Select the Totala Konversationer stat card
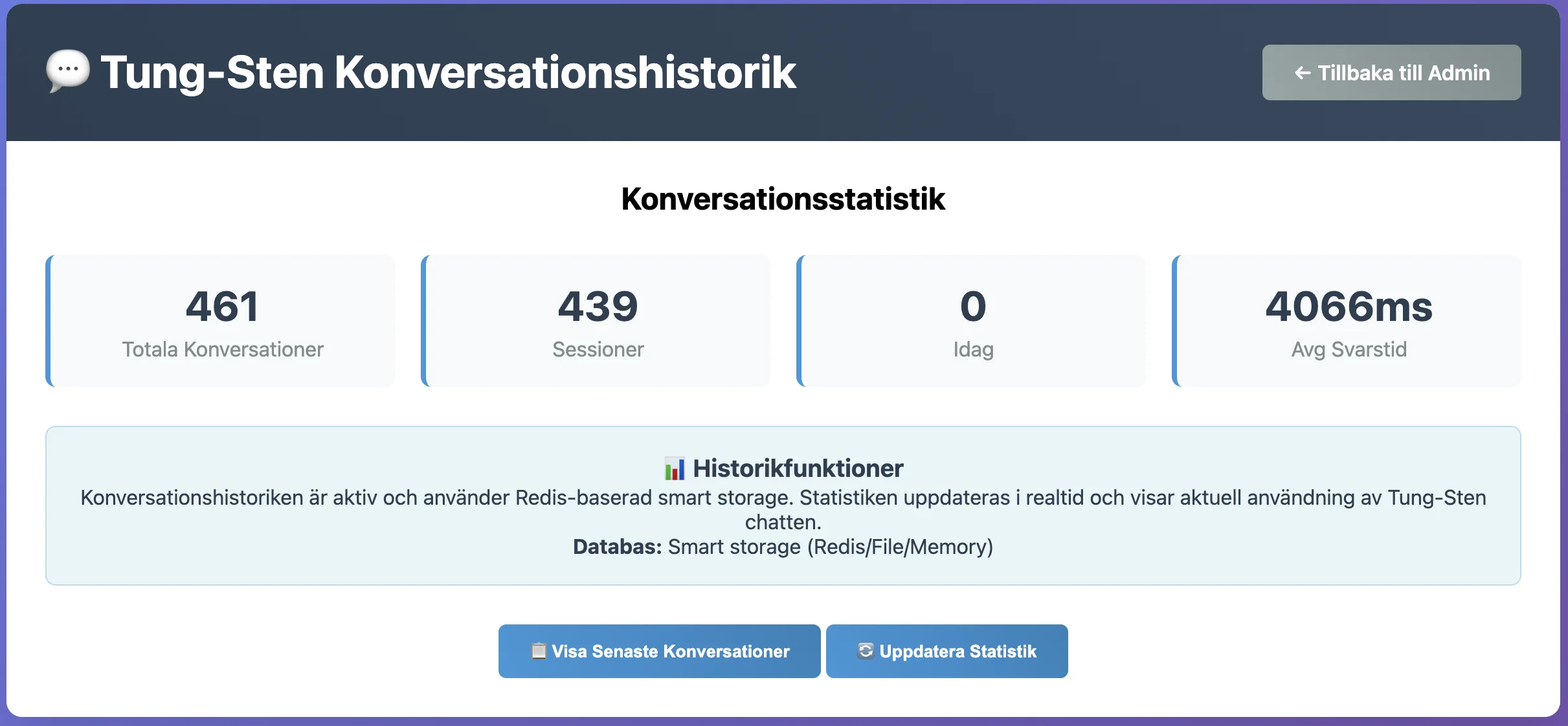 pyautogui.click(x=221, y=322)
